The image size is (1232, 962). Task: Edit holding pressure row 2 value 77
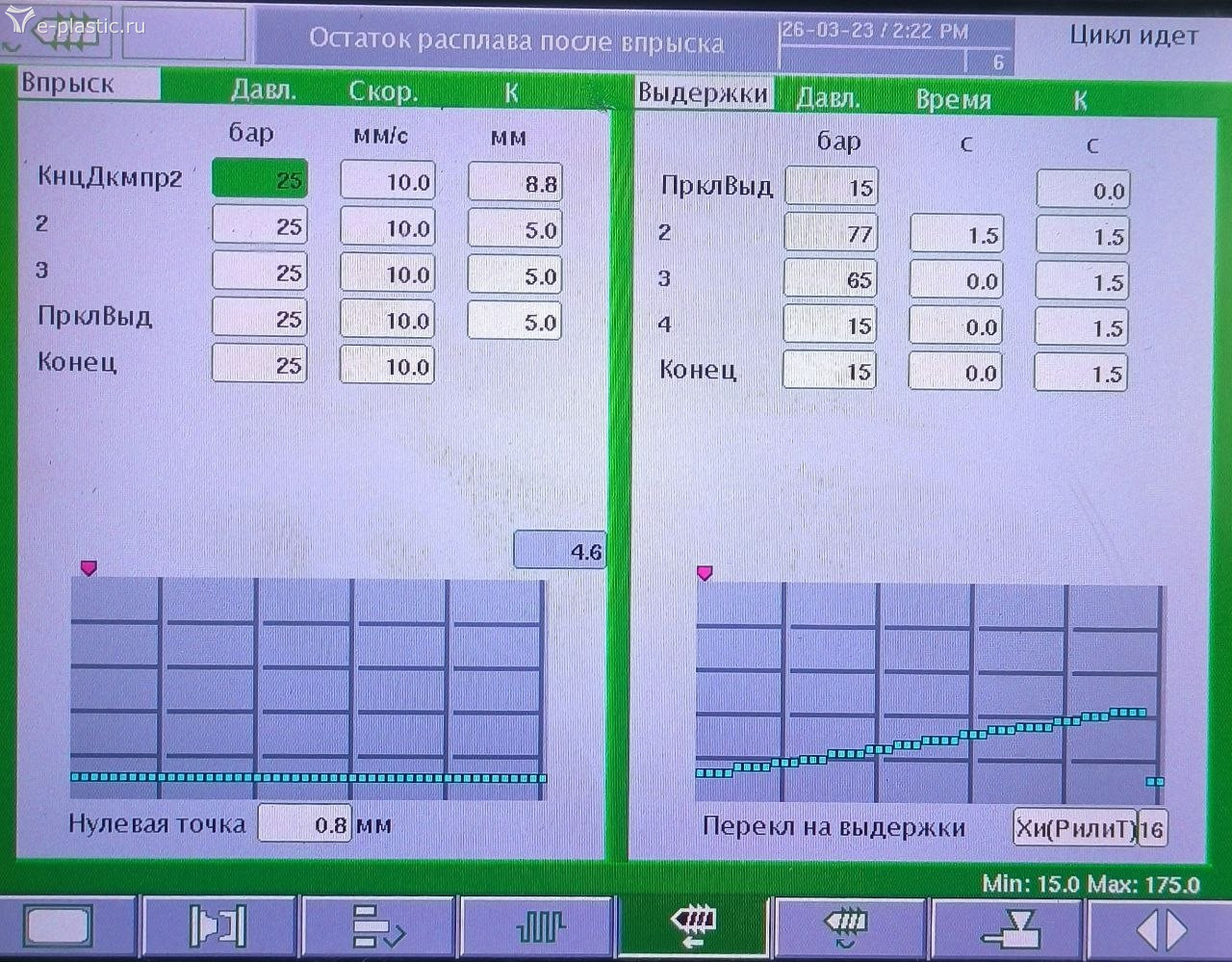(831, 233)
